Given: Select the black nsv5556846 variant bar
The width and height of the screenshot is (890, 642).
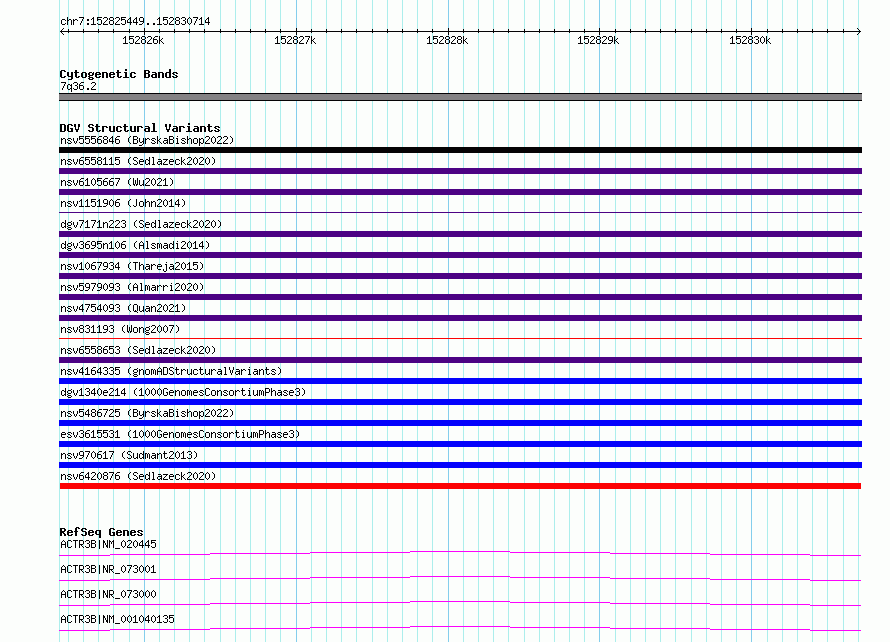Looking at the screenshot, I should tap(460, 150).
